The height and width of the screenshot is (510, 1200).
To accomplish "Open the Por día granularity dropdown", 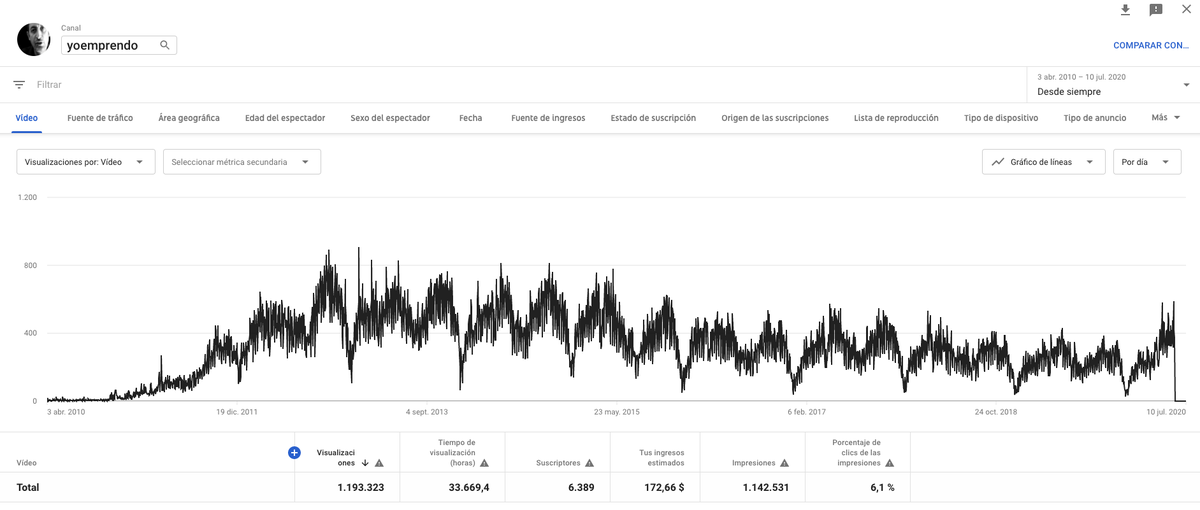I will coord(1147,162).
